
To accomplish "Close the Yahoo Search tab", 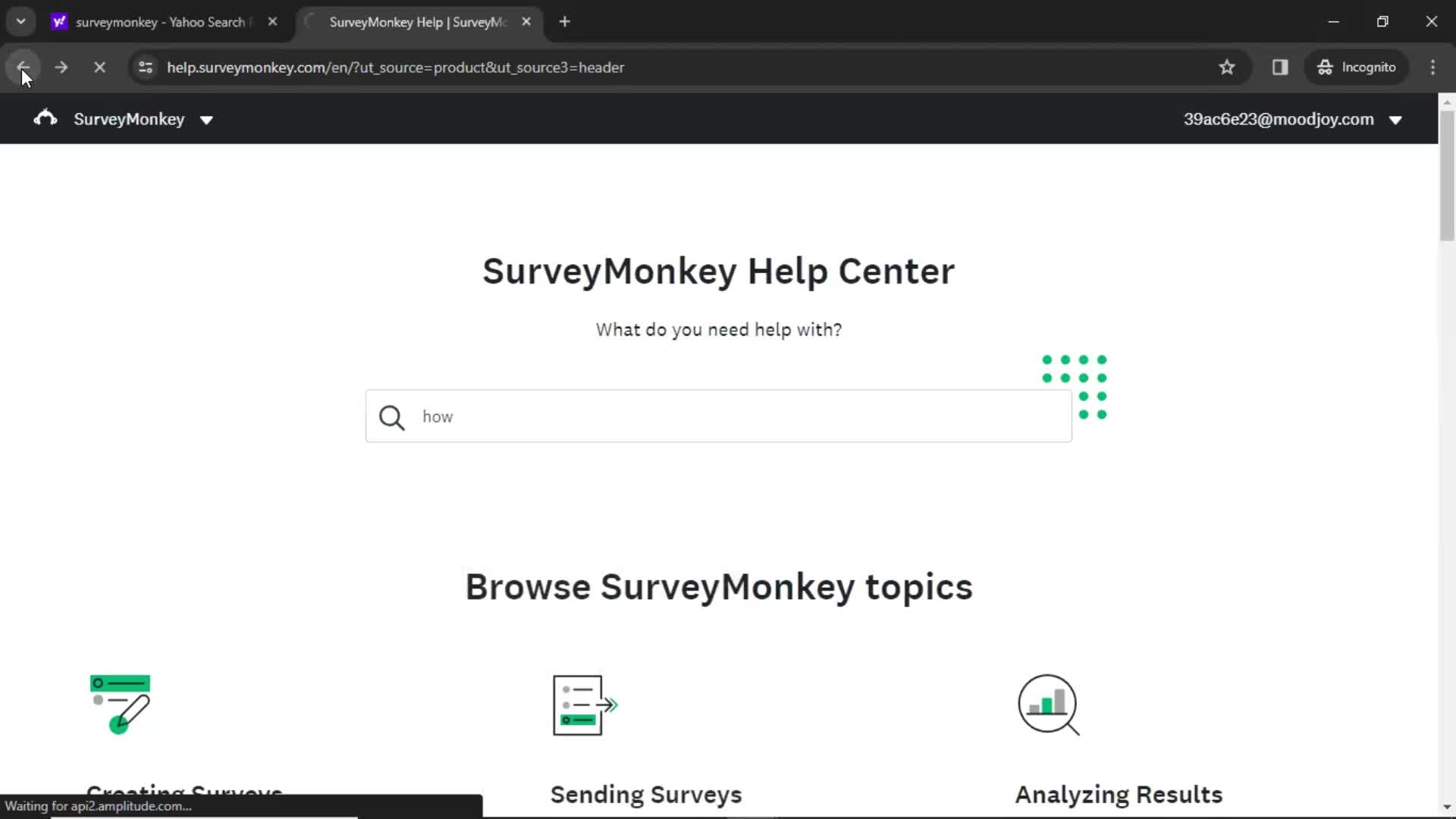I will point(272,22).
